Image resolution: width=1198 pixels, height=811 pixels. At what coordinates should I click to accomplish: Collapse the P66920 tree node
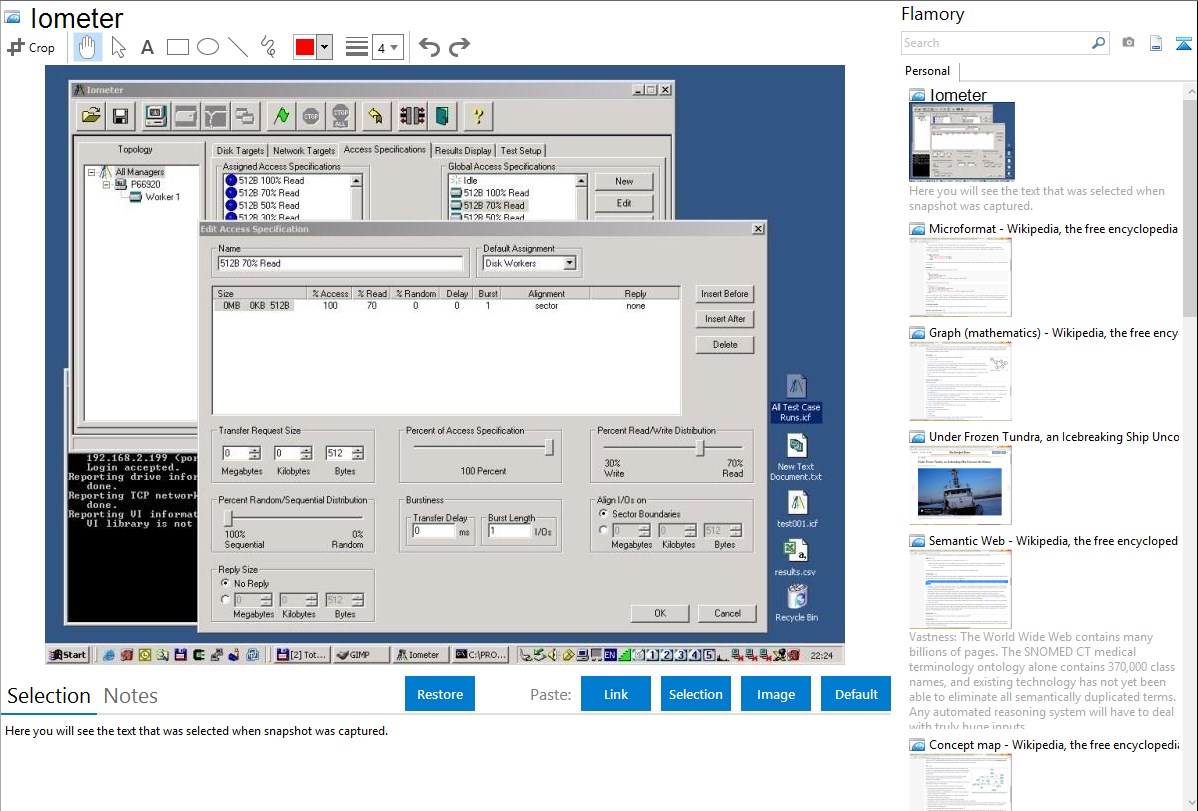click(106, 184)
